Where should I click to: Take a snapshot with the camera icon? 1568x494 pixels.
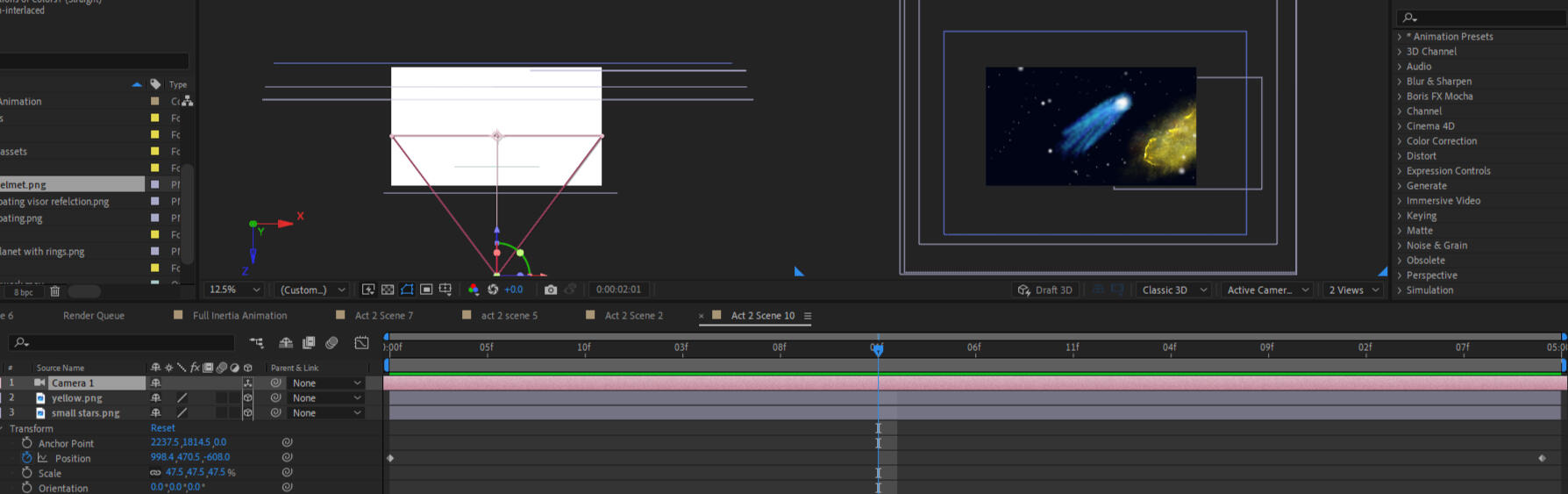click(x=550, y=290)
